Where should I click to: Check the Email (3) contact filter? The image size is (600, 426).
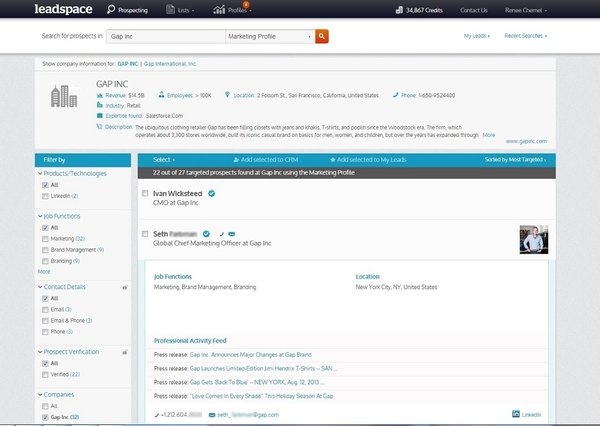(x=45, y=310)
